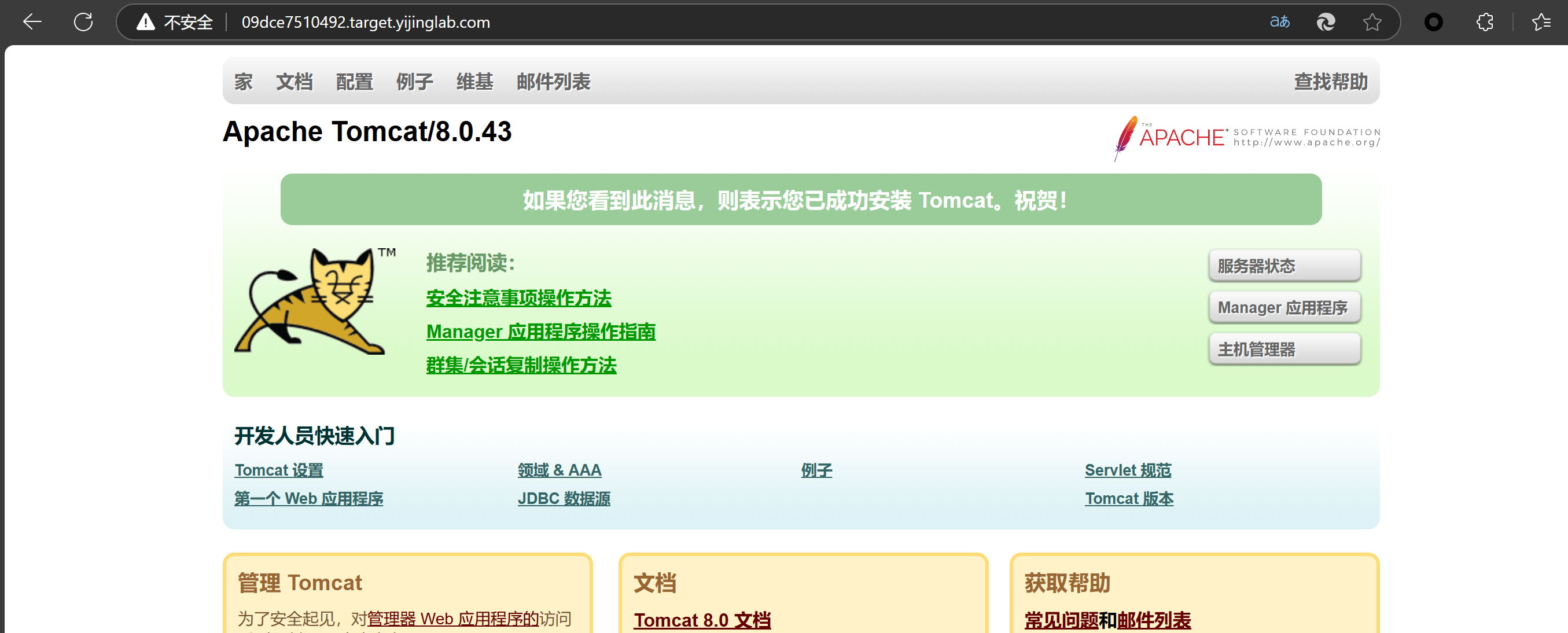Open the 配置 navigation menu item
Viewport: 1568px width, 633px height.
(x=354, y=82)
